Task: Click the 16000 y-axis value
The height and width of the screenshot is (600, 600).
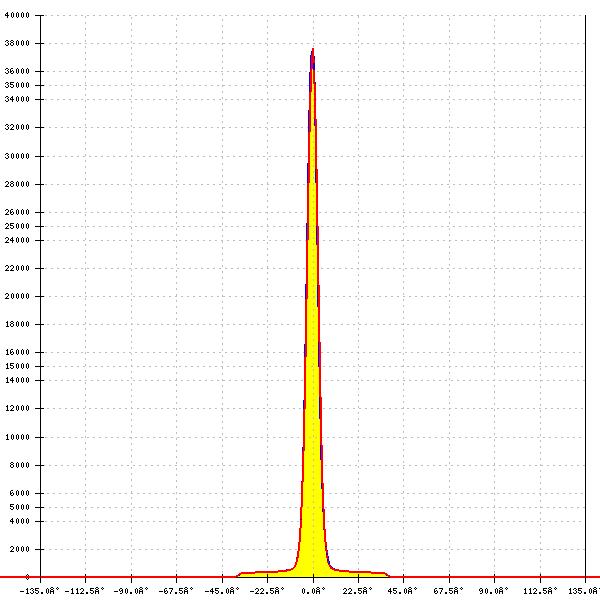Action: tap(17, 352)
